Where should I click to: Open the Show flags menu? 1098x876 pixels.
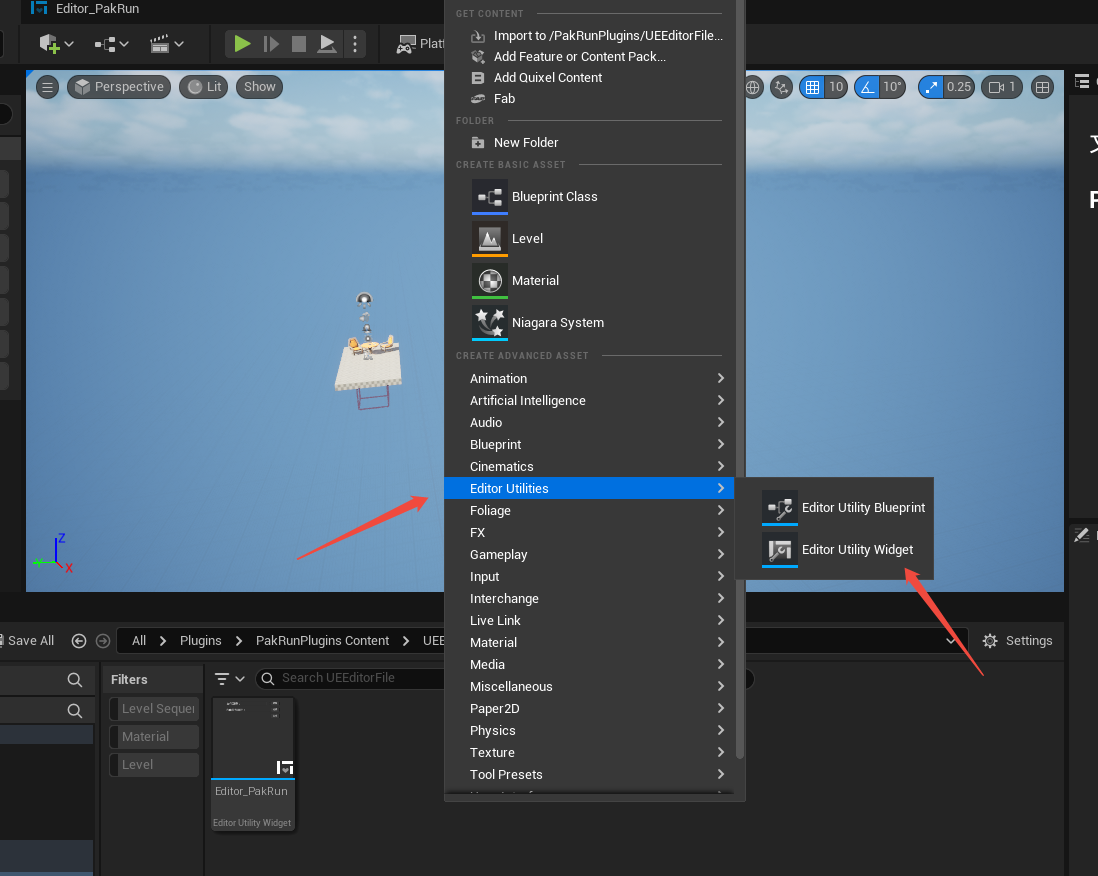[x=259, y=87]
